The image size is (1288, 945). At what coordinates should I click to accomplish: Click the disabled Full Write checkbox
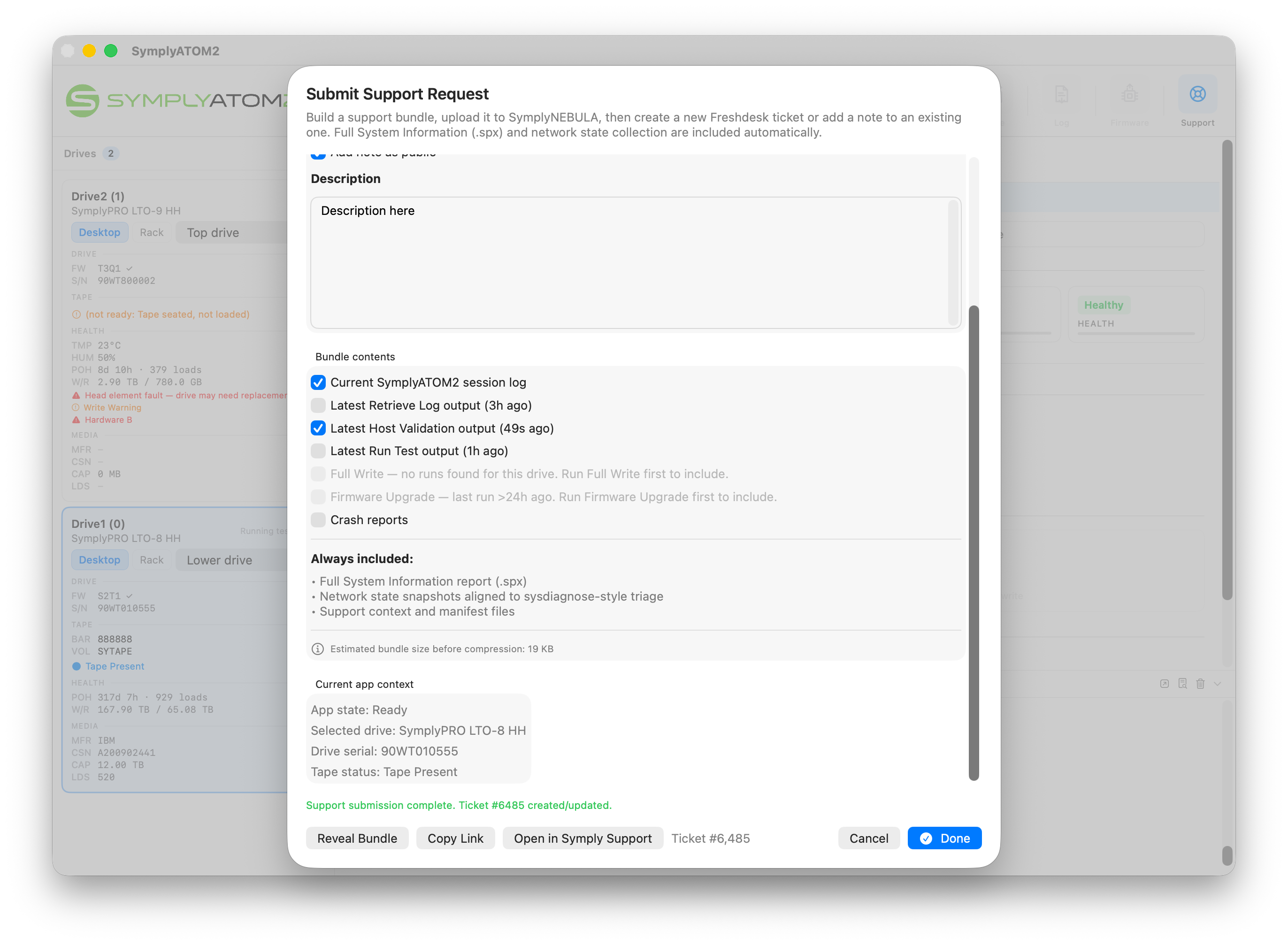tap(318, 473)
